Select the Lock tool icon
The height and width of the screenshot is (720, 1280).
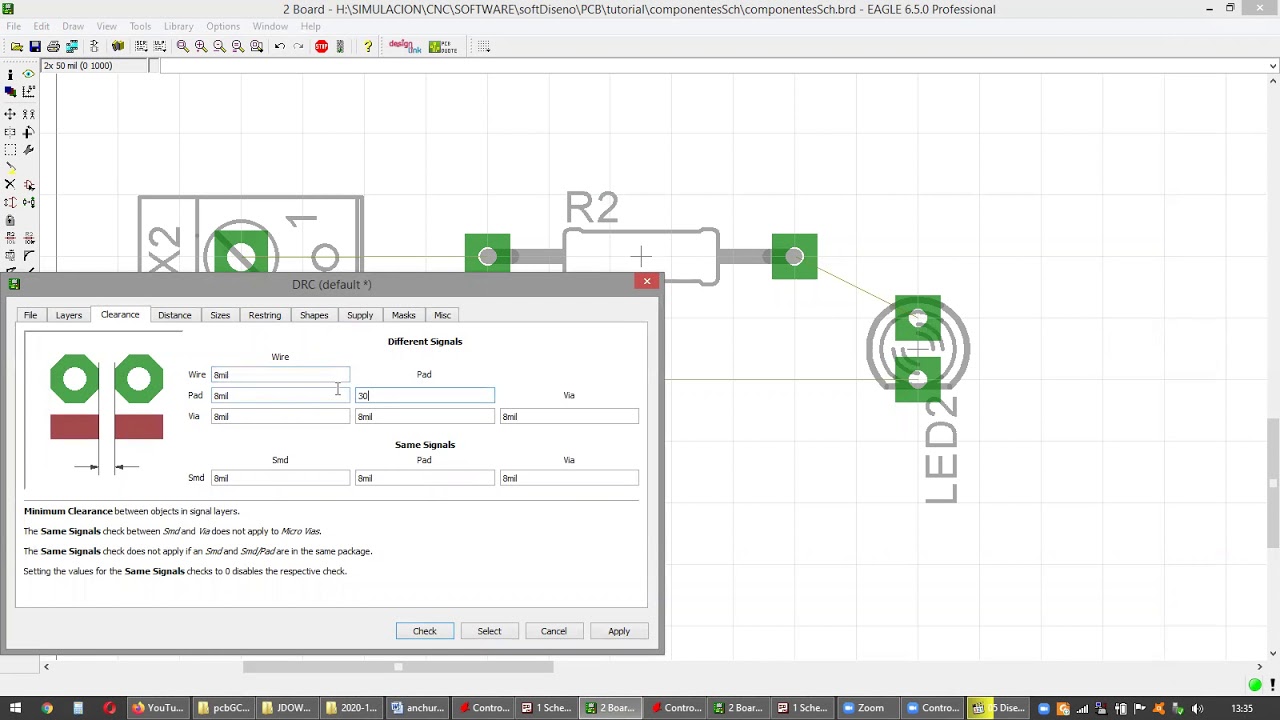tap(10, 220)
